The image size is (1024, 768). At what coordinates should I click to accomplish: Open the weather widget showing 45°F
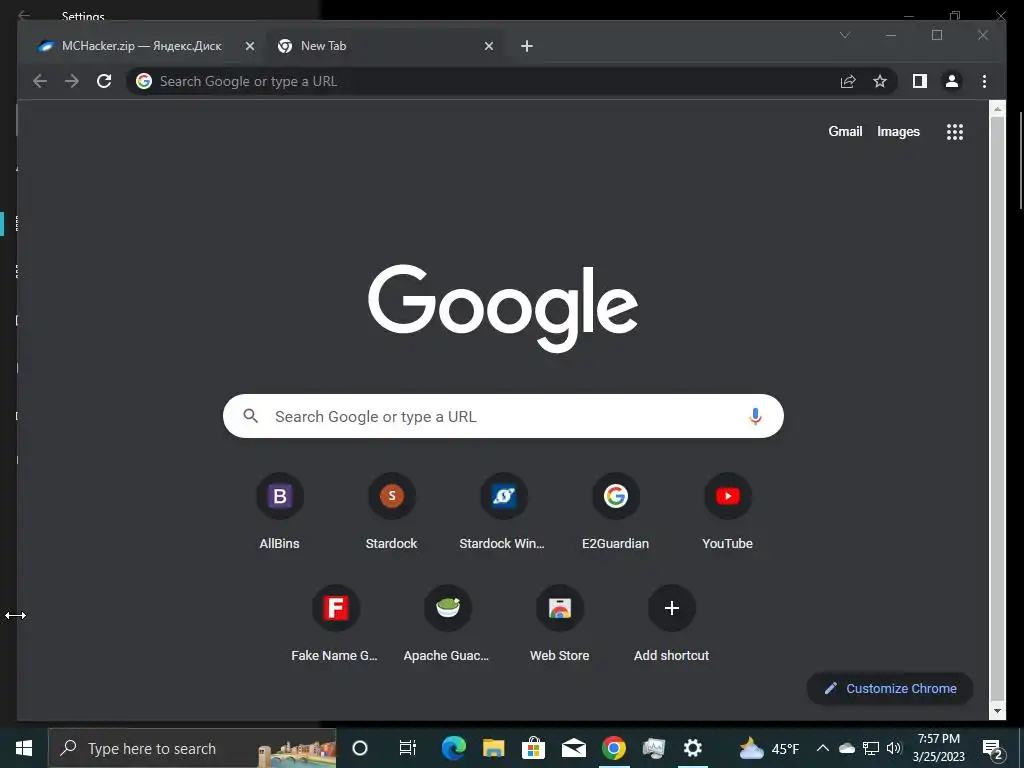769,748
